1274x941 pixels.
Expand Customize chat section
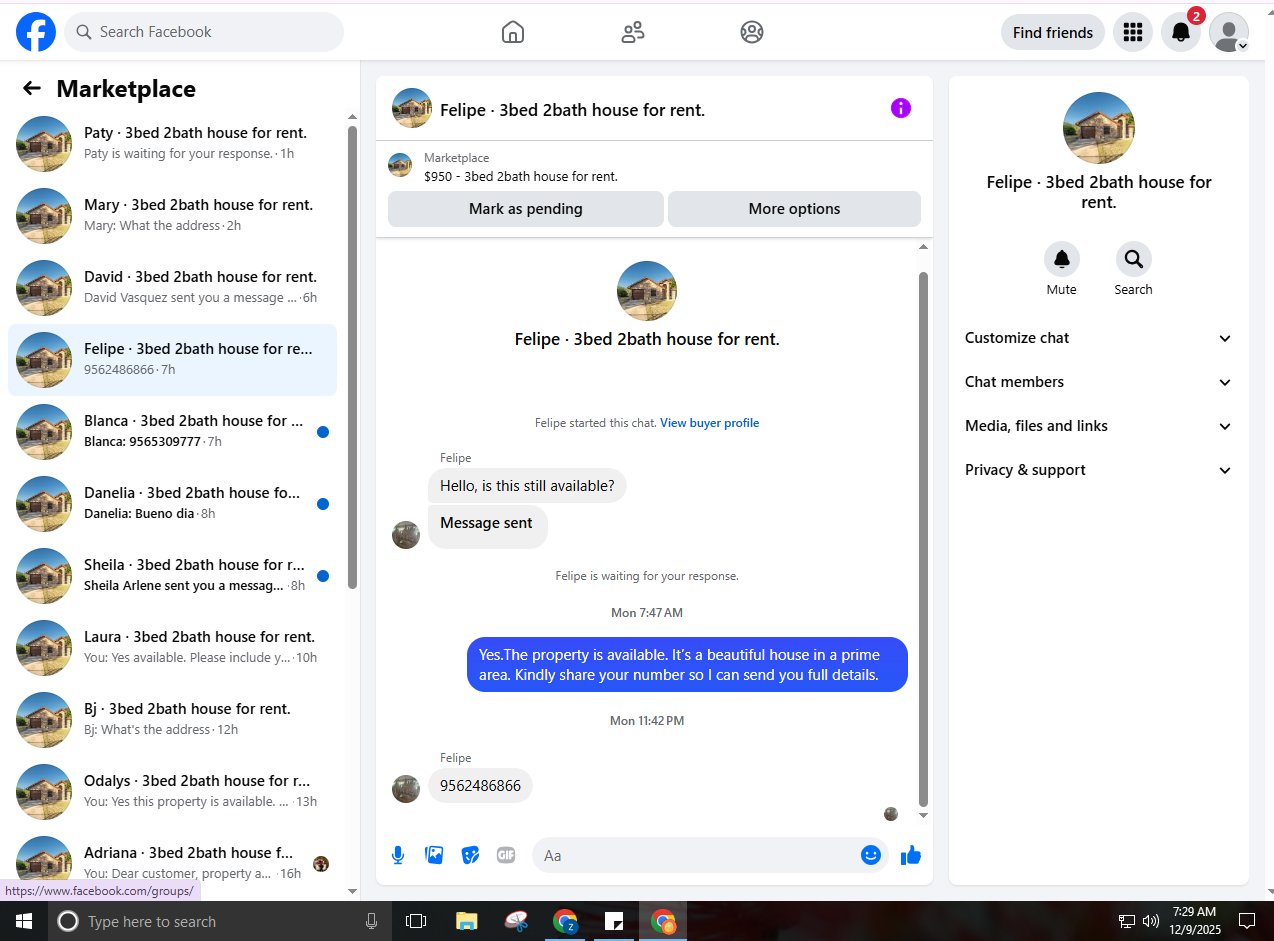point(1098,338)
